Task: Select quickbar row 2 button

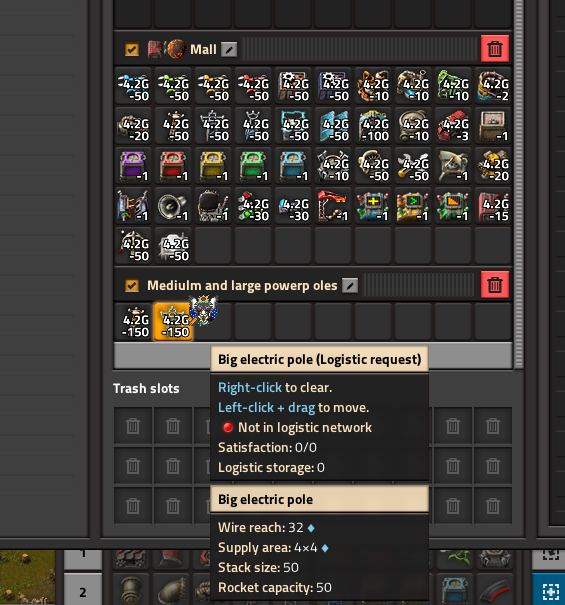Action: [83, 592]
